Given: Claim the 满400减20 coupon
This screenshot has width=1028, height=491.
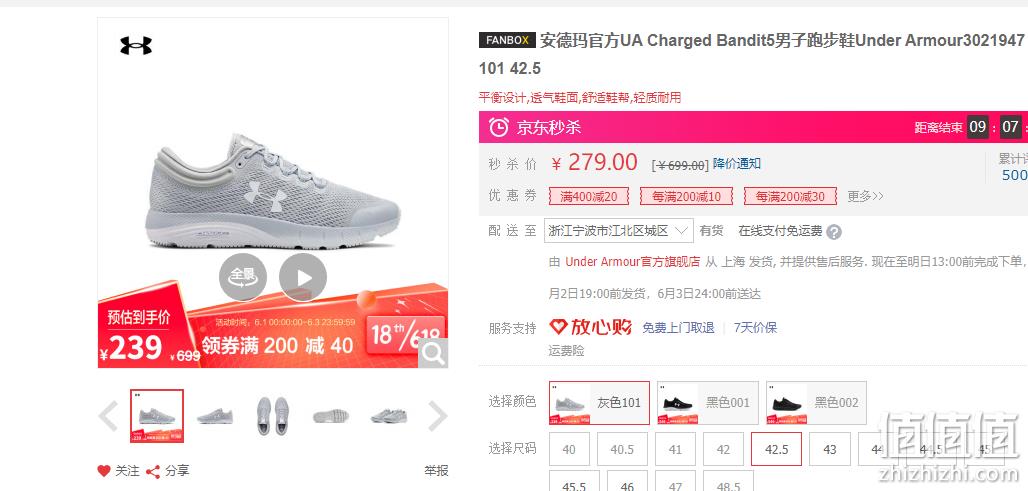Looking at the screenshot, I should tap(588, 196).
